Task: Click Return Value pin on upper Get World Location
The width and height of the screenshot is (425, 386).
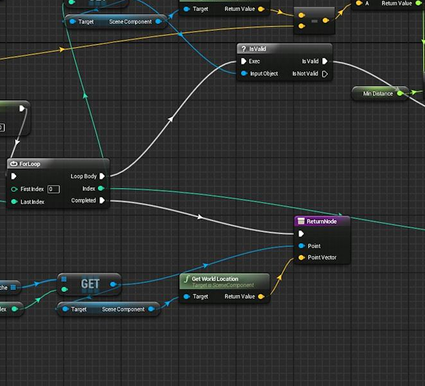Action: point(261,9)
